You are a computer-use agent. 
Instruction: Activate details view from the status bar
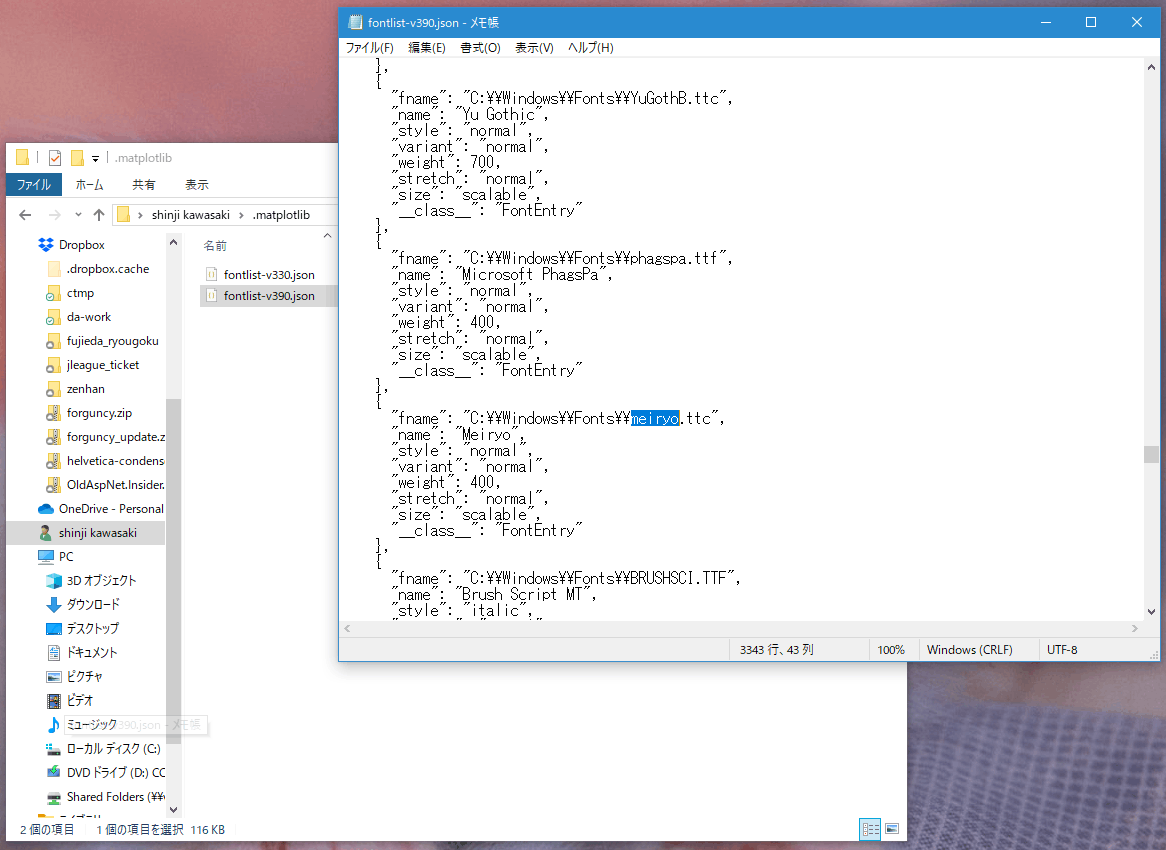(x=869, y=829)
